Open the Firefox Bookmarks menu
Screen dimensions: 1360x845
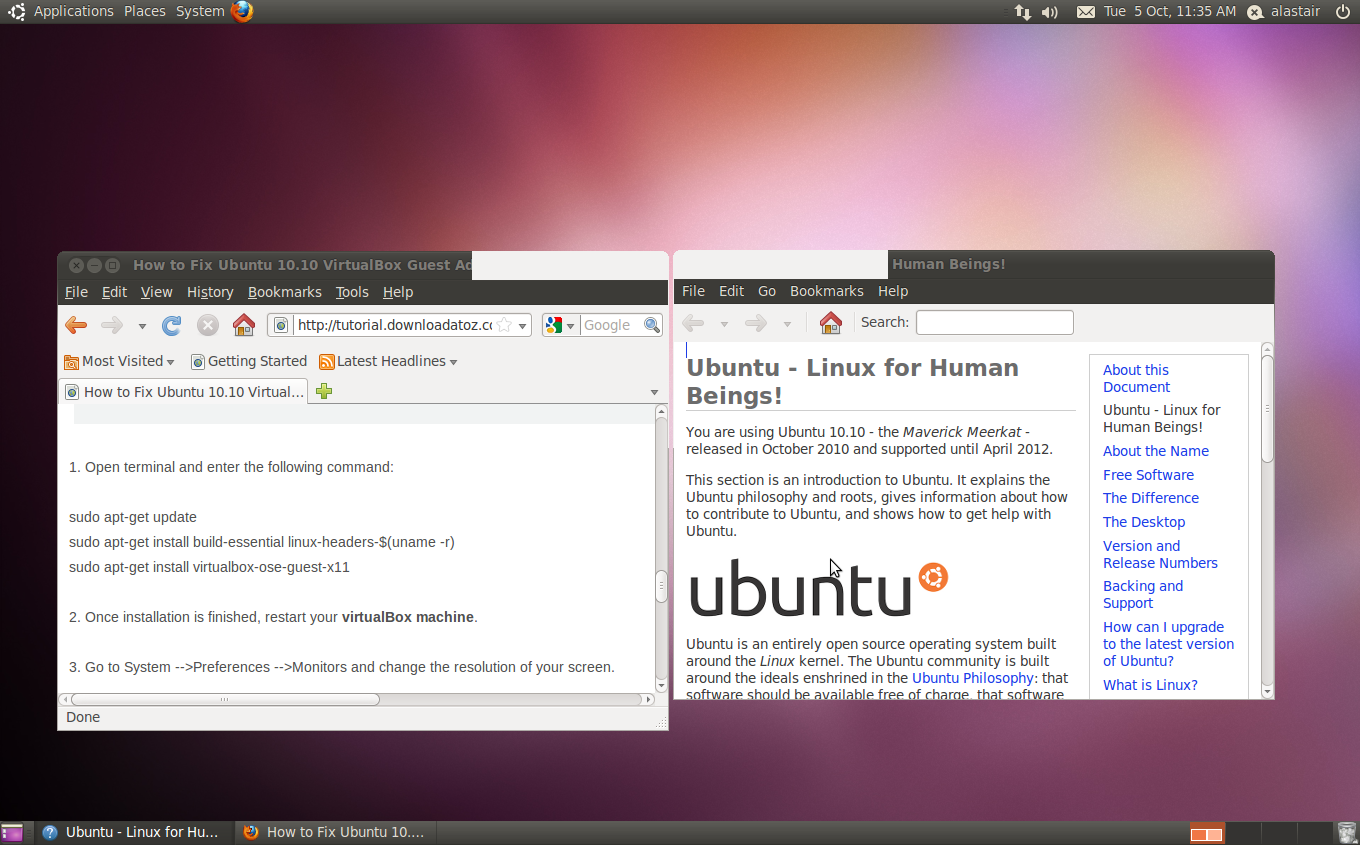coord(285,292)
